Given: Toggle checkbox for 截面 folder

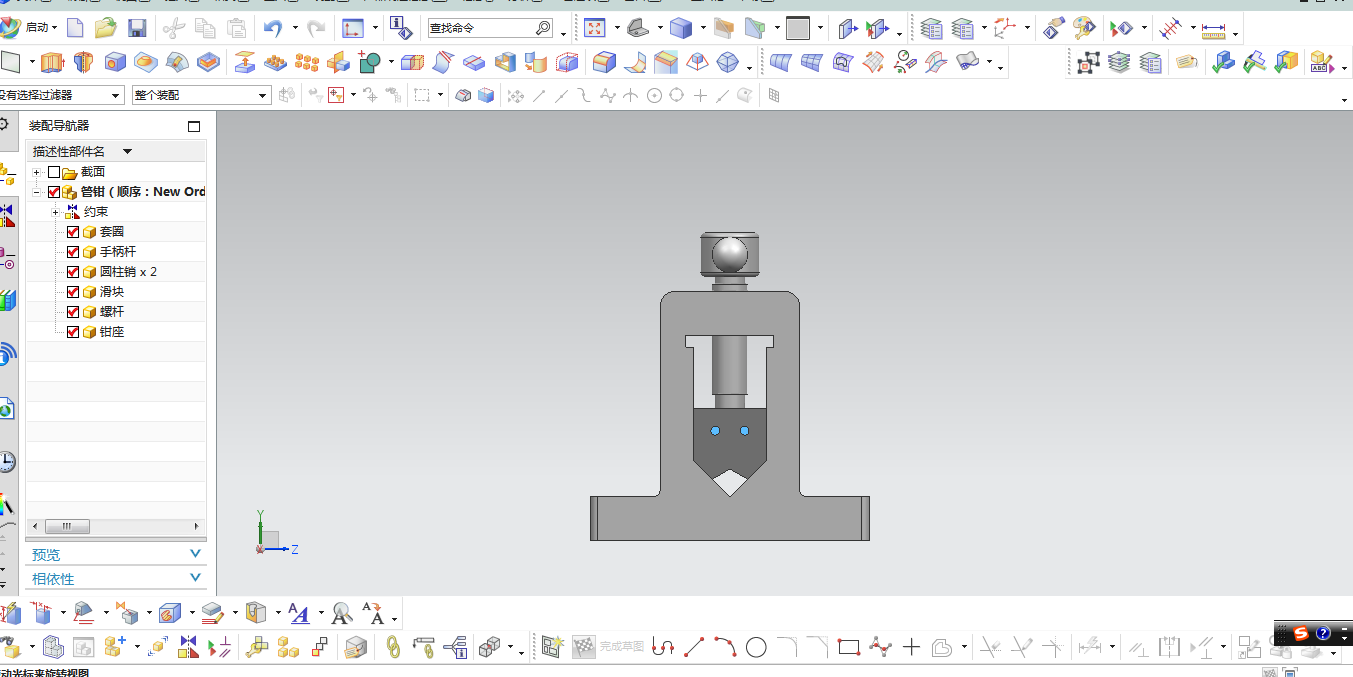Looking at the screenshot, I should coord(54,172).
